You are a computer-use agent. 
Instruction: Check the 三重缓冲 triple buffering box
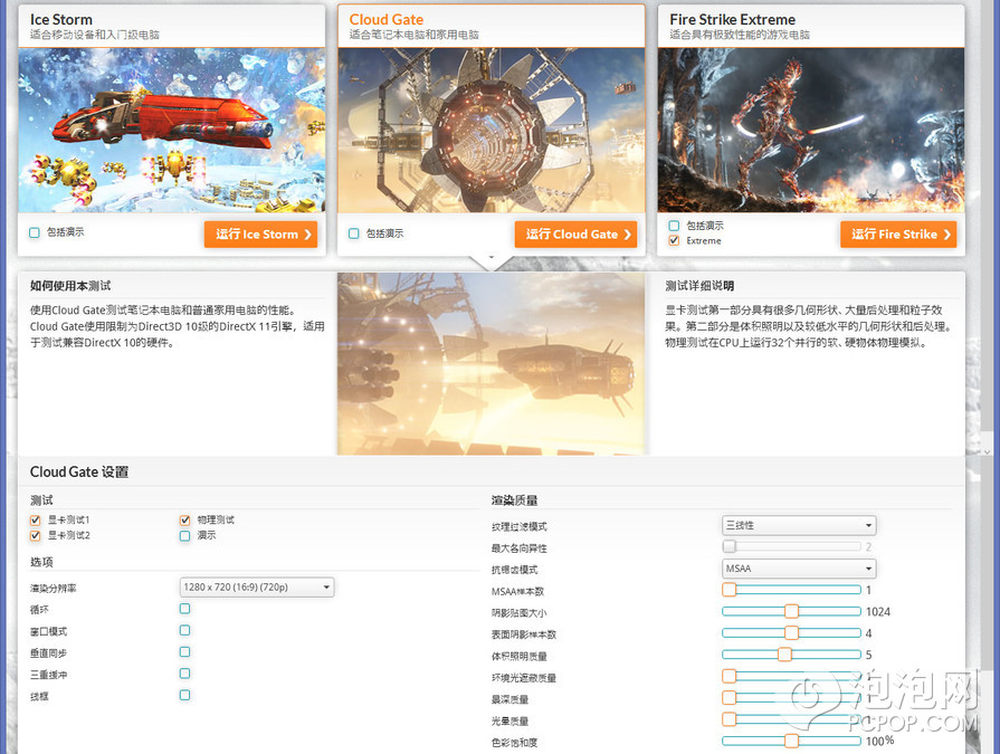pos(185,674)
